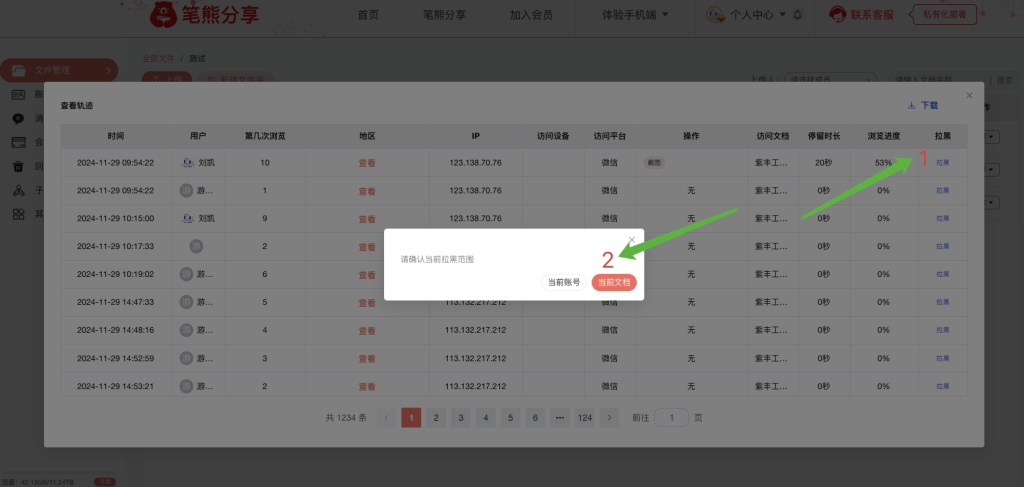Open the account ID card sidebar icon

pyautogui.click(x=19, y=95)
